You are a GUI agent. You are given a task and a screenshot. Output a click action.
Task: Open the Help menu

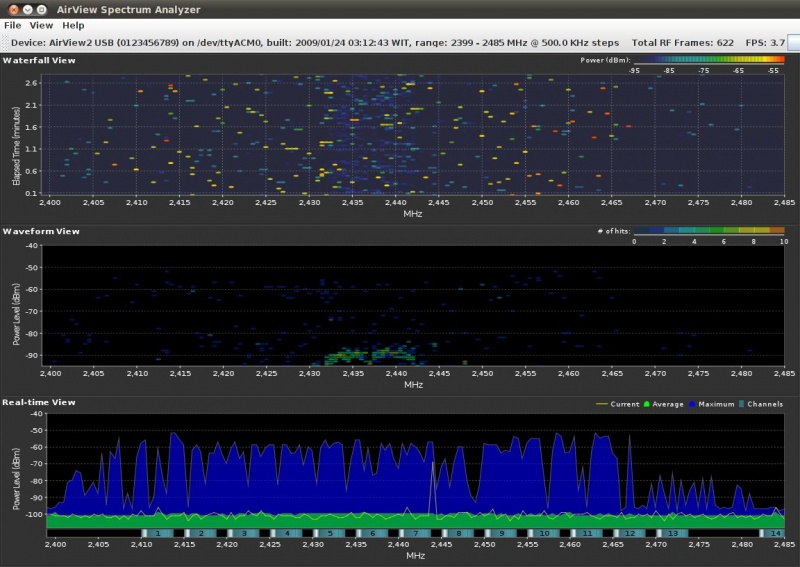73,25
